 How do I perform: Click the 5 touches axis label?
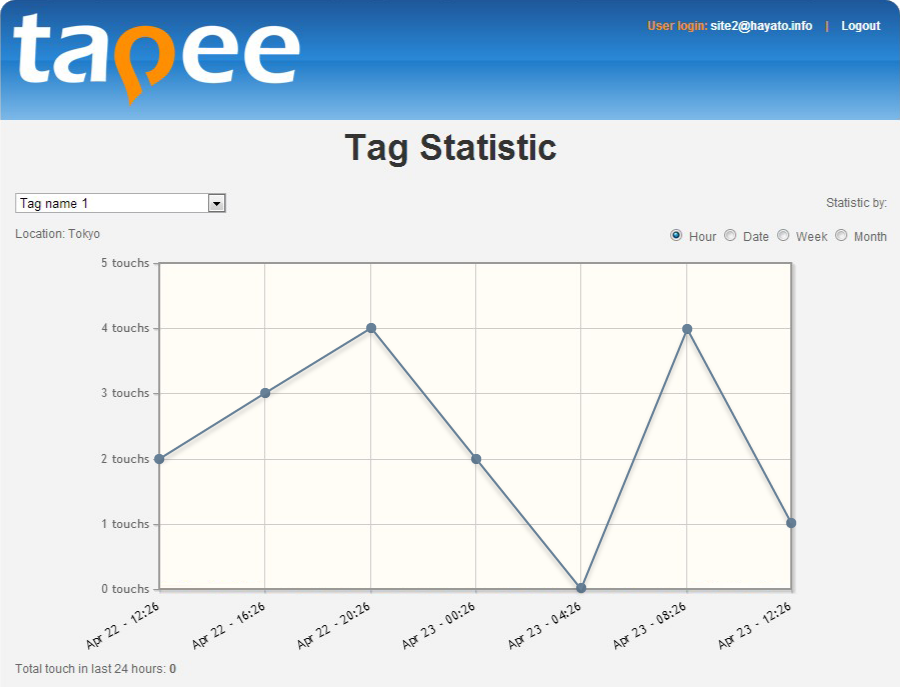click(x=125, y=263)
